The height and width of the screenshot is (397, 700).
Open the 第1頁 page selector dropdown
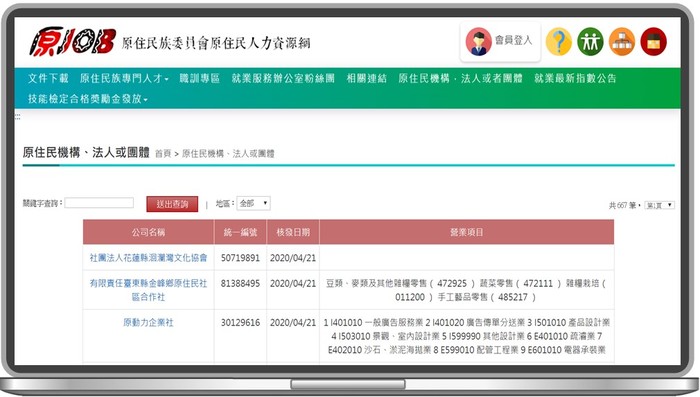(x=659, y=205)
